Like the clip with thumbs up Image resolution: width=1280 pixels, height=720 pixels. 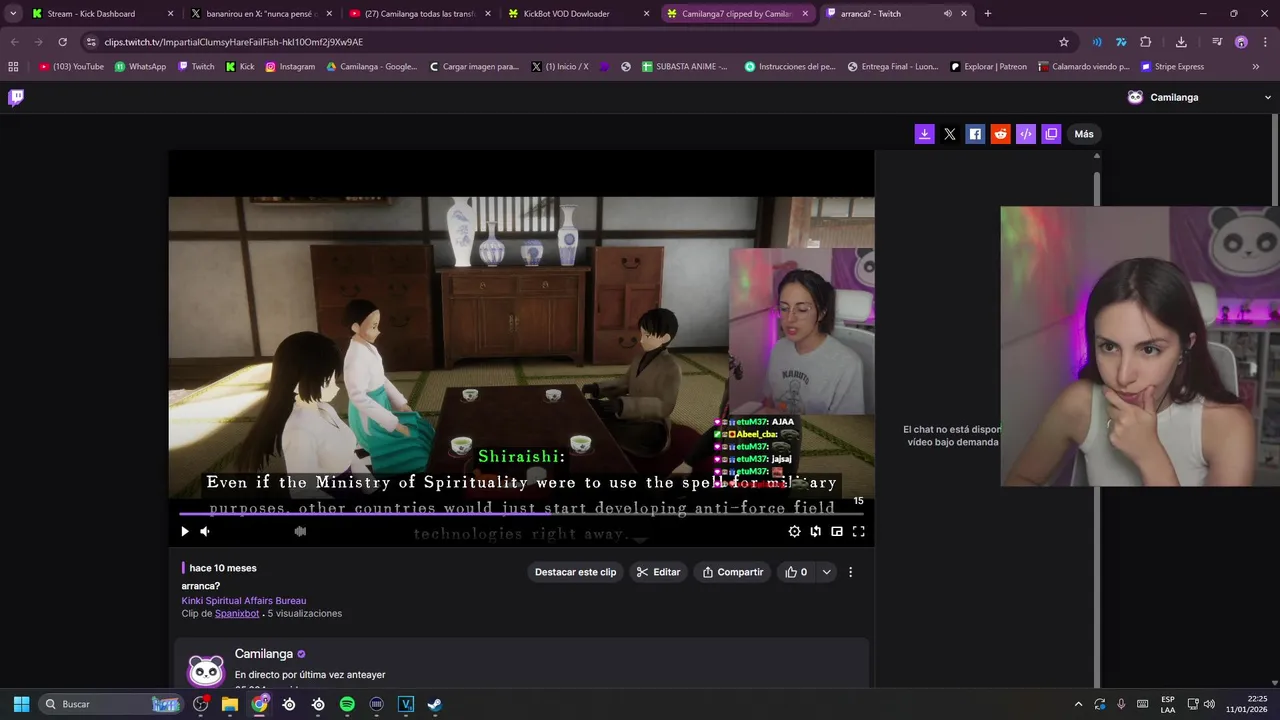796,572
